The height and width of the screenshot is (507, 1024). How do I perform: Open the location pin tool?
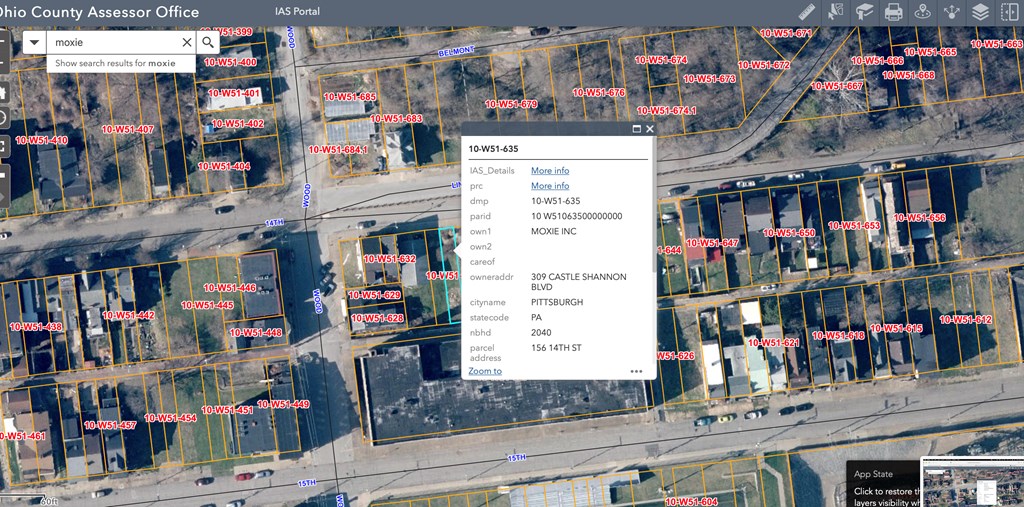point(922,12)
